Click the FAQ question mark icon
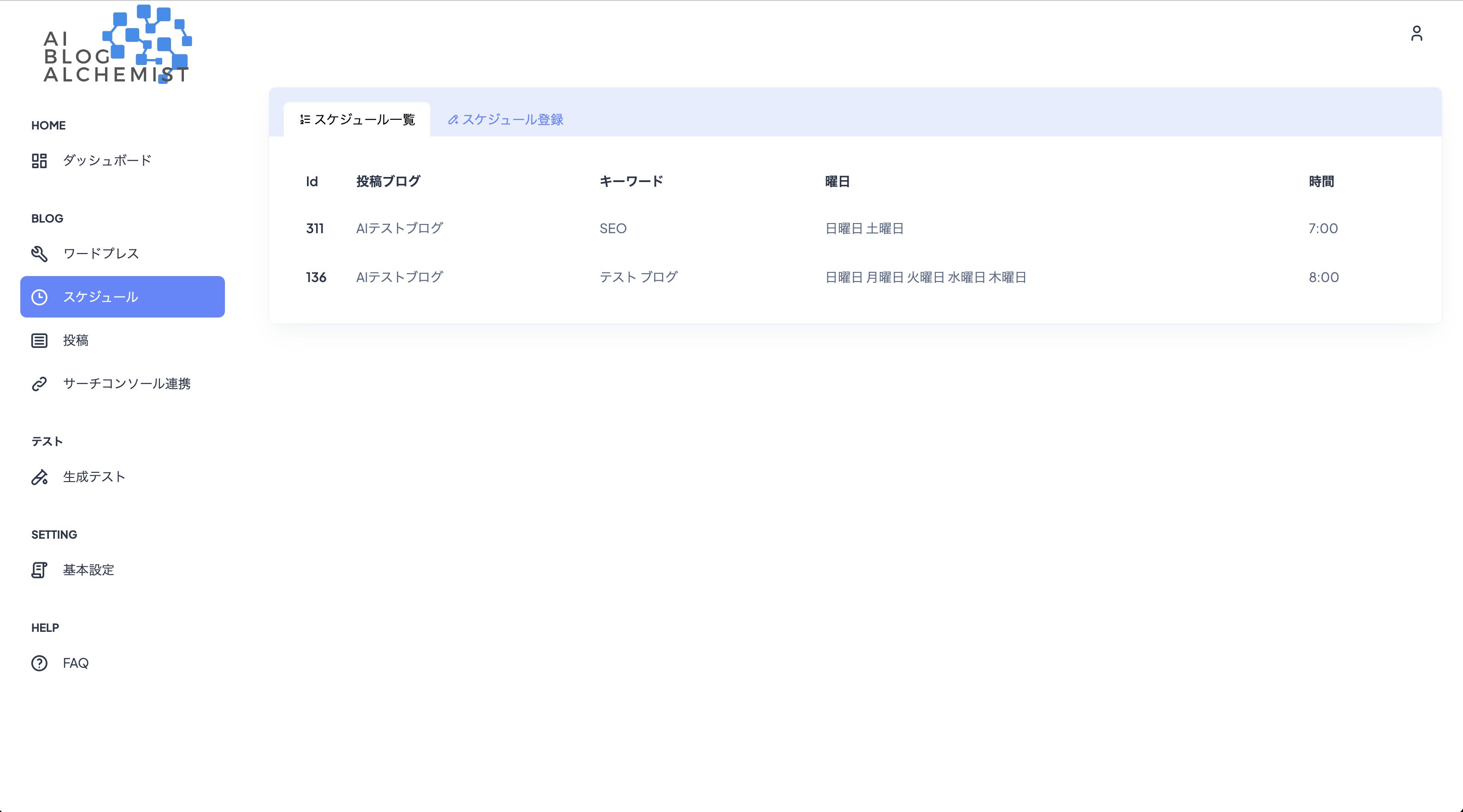This screenshot has width=1463, height=812. click(x=39, y=663)
